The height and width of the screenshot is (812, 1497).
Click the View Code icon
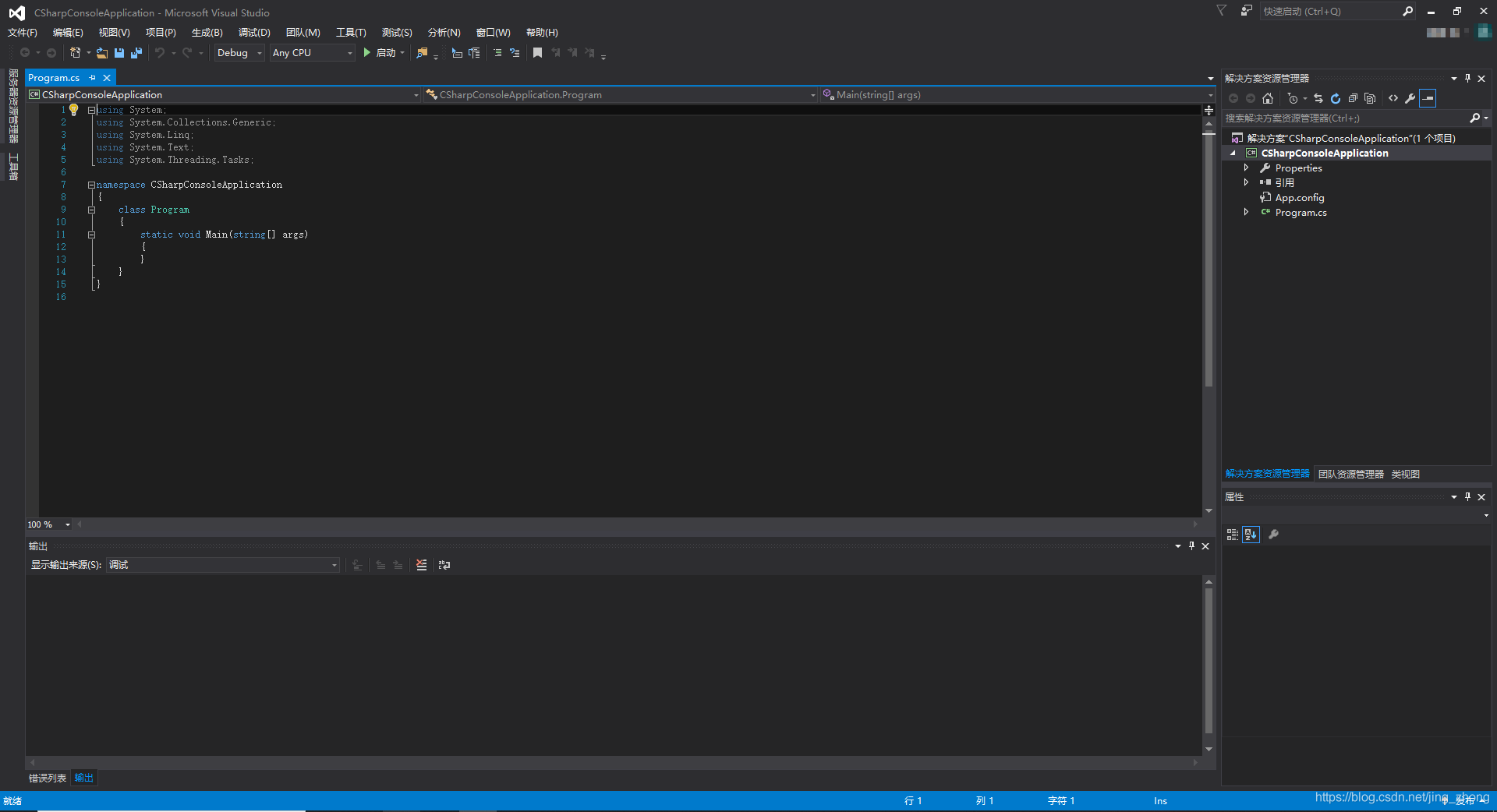(x=1393, y=98)
